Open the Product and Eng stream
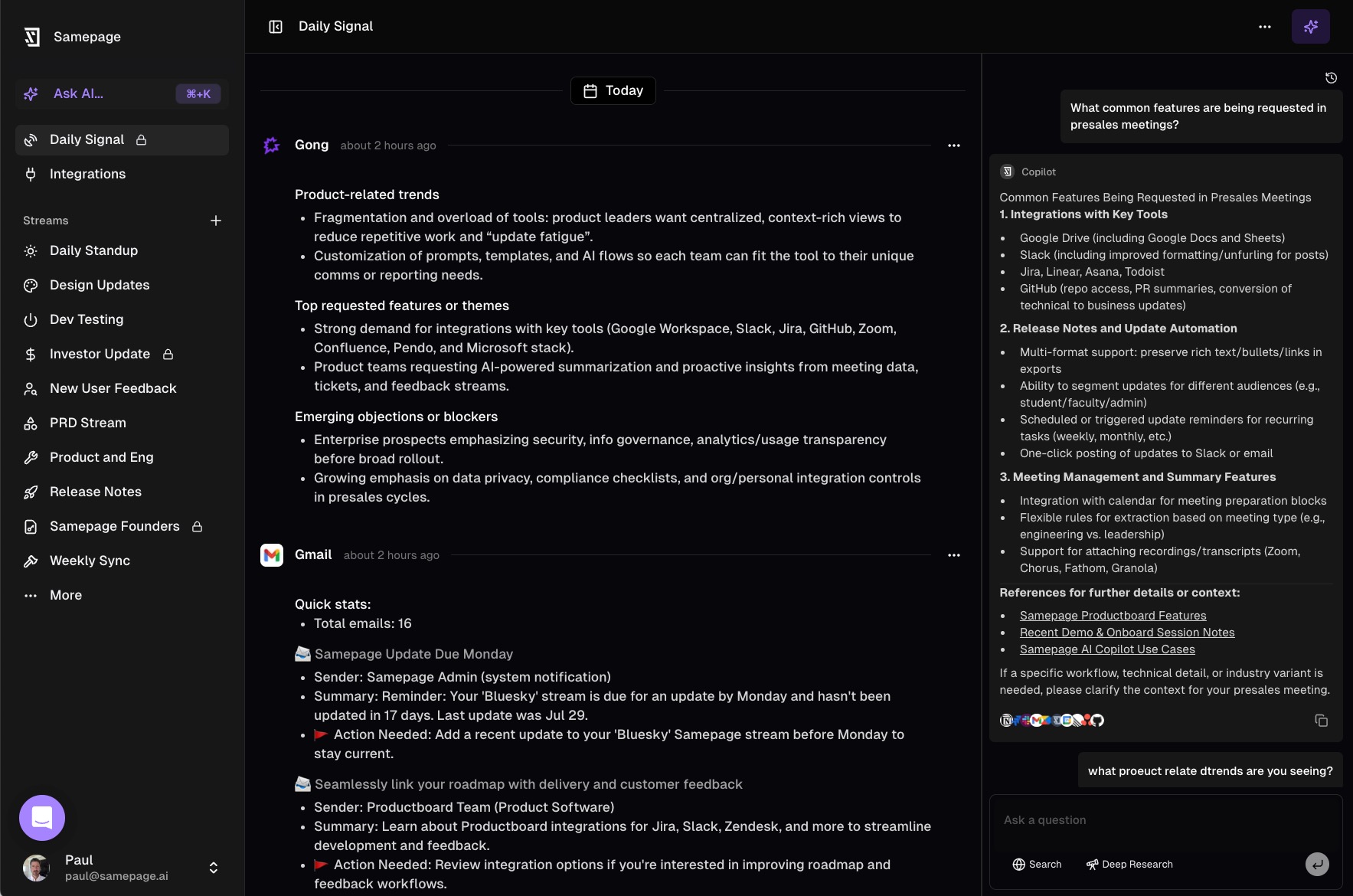This screenshot has width=1353, height=896. click(x=123, y=457)
